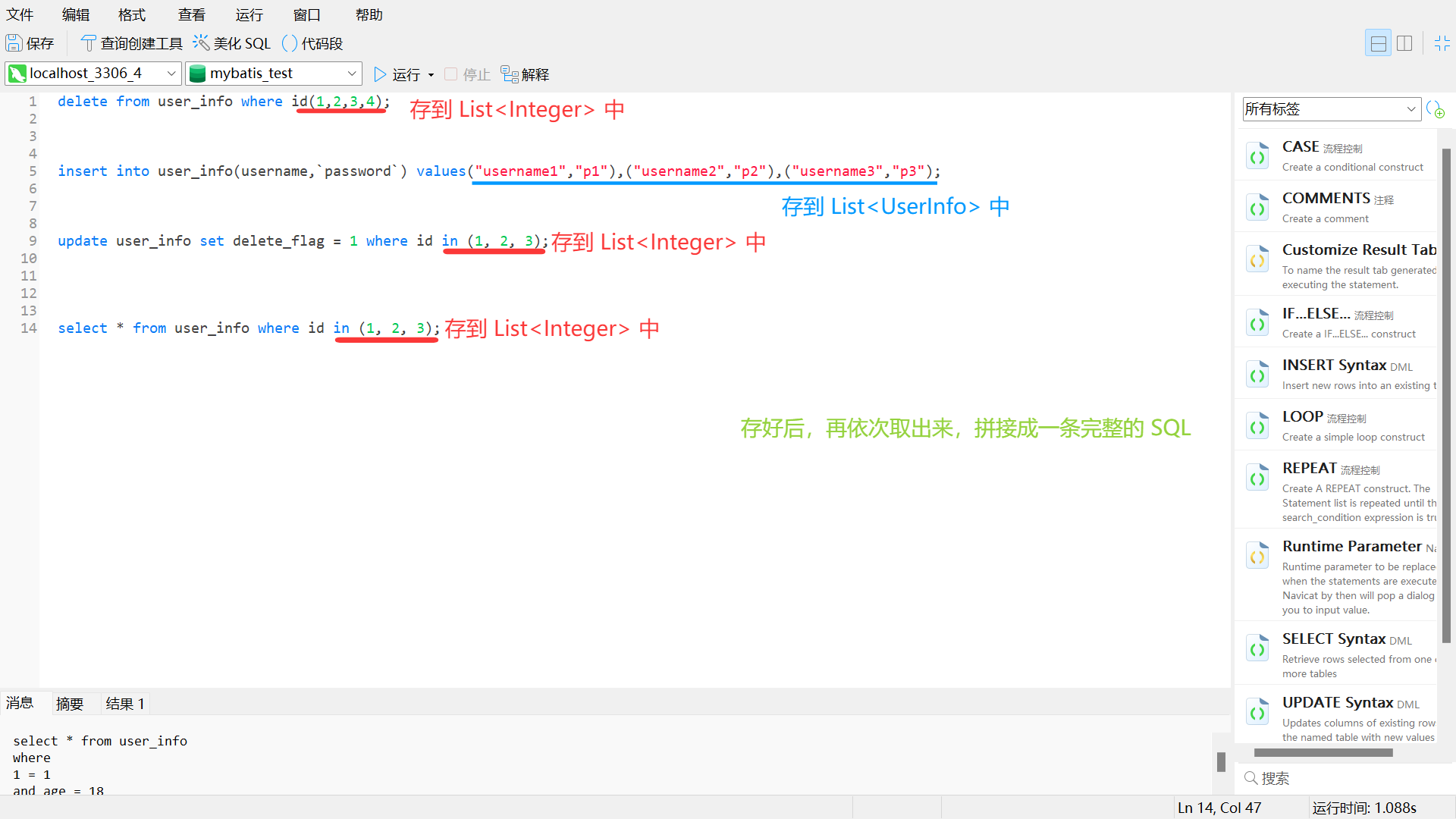The image size is (1456, 819).
Task: Click the update statement on line 9
Action: click(303, 241)
